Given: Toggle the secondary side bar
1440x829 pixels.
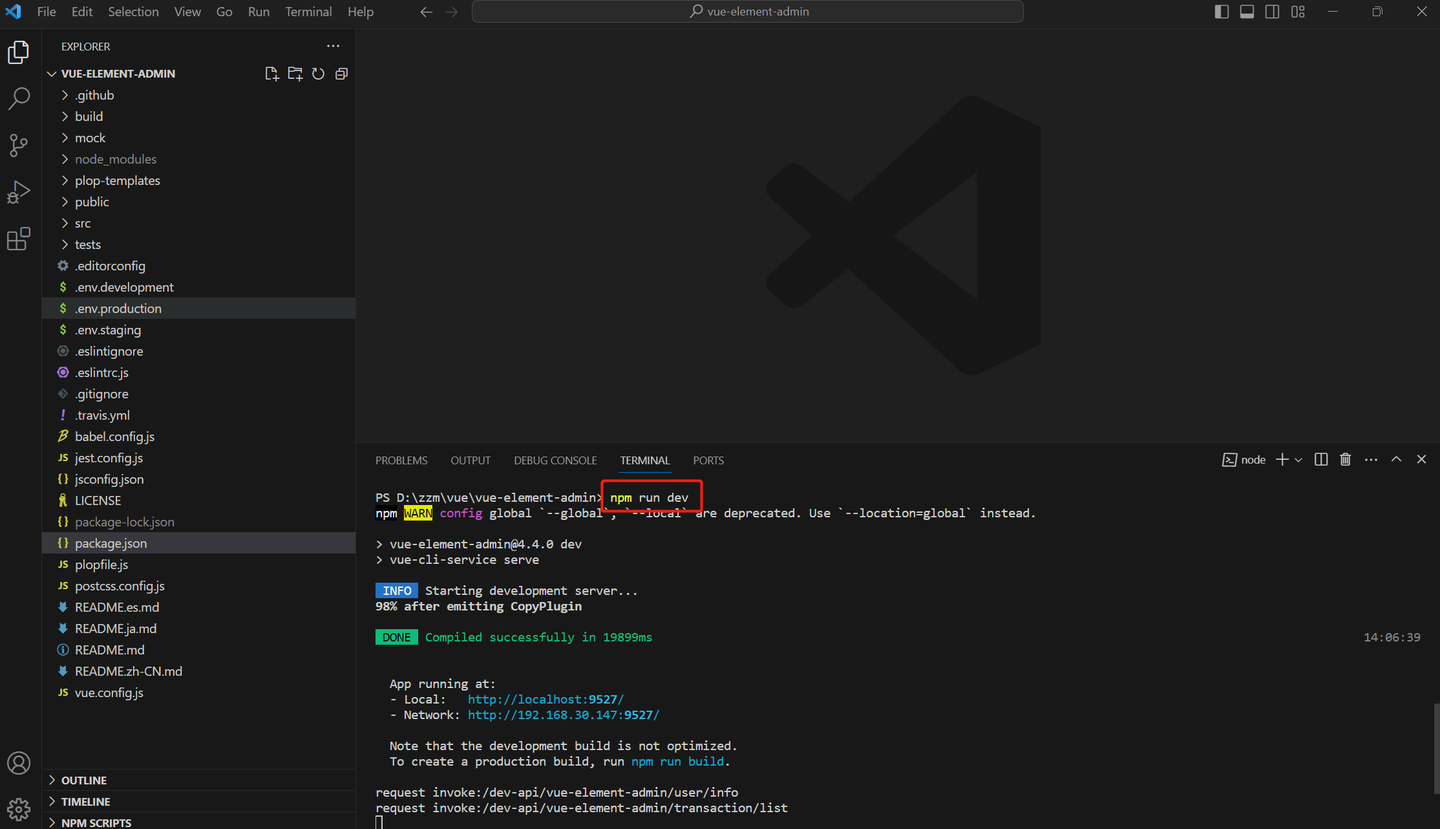Looking at the screenshot, I should pyautogui.click(x=1272, y=12).
